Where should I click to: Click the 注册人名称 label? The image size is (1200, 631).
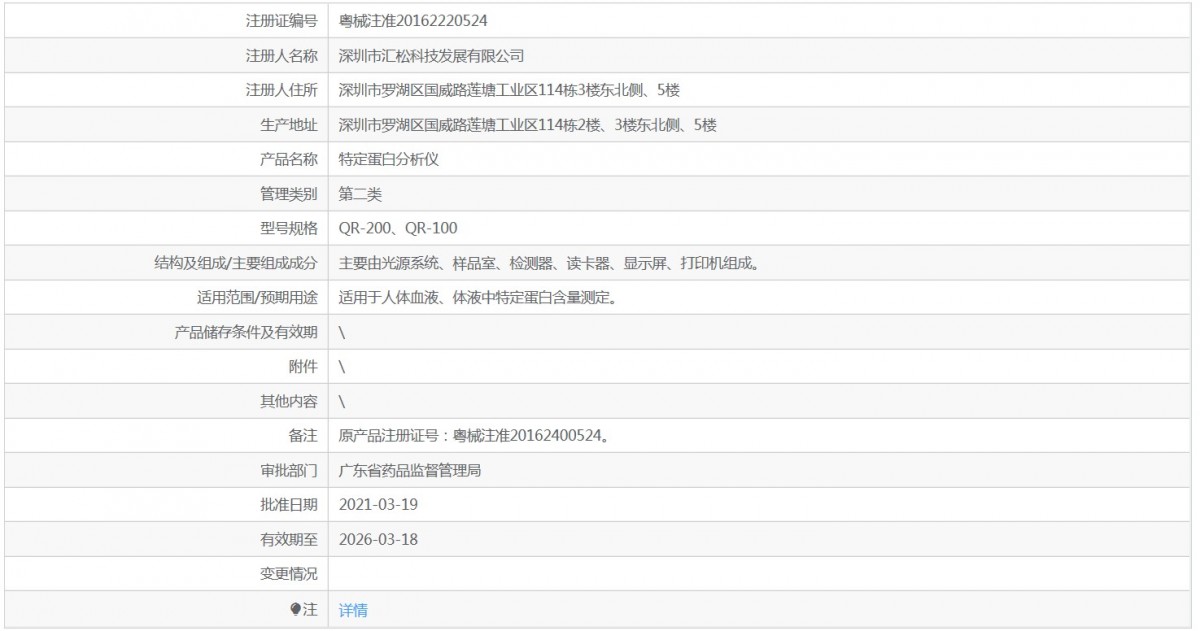coord(282,56)
